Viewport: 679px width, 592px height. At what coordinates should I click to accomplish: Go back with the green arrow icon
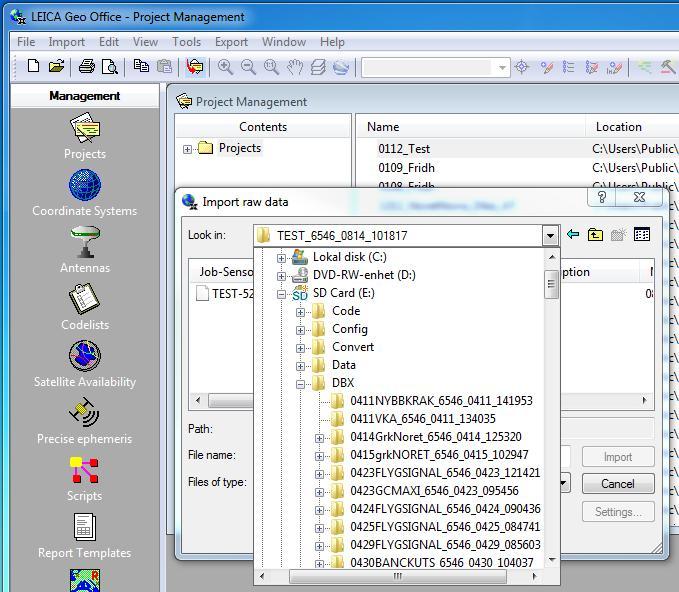[x=572, y=234]
